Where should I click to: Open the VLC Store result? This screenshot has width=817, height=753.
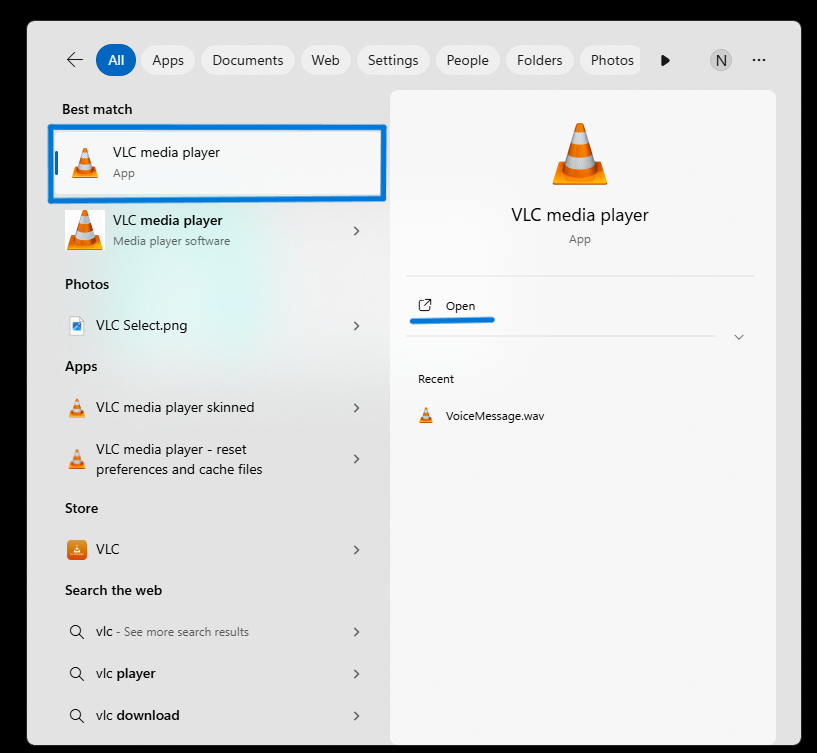[x=214, y=550]
